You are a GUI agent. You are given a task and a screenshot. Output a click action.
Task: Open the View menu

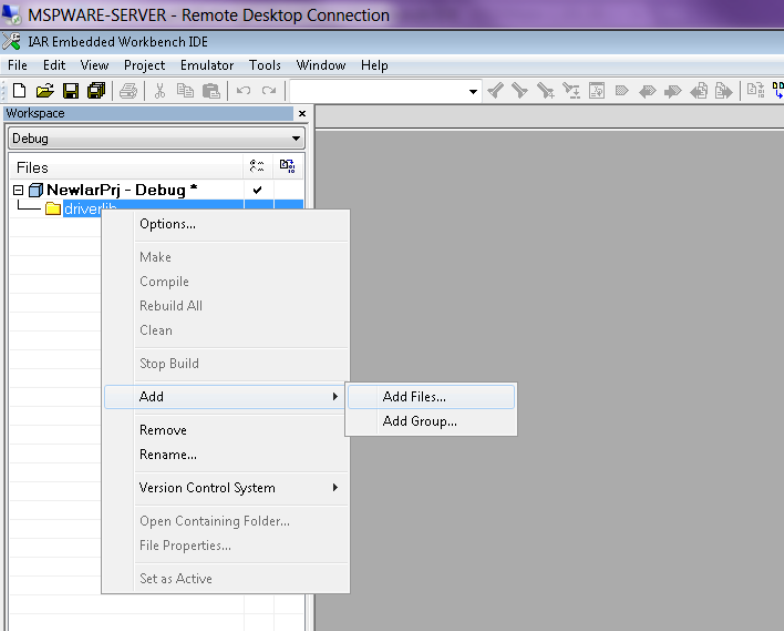click(94, 66)
